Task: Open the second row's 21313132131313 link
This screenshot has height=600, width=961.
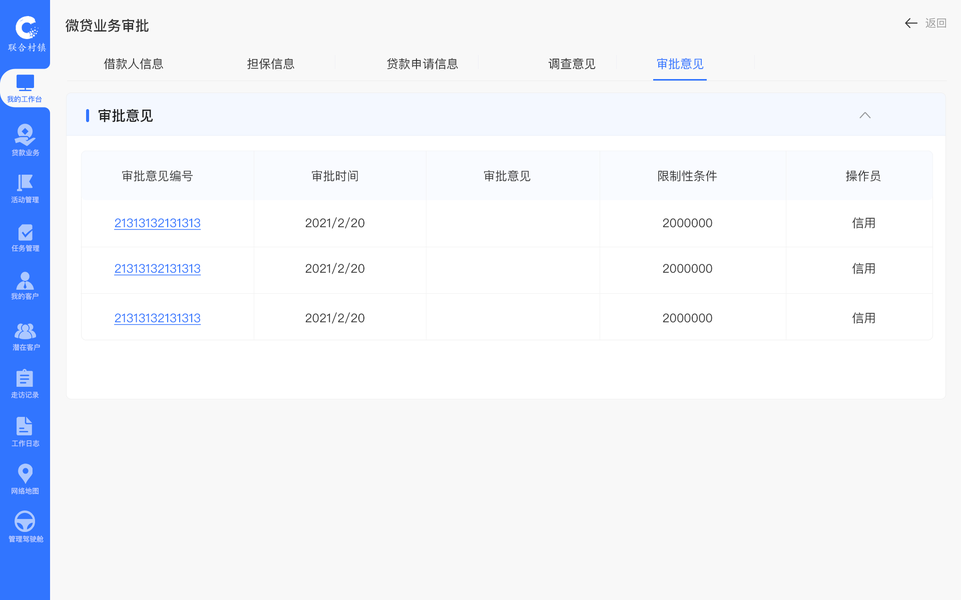Action: (158, 268)
